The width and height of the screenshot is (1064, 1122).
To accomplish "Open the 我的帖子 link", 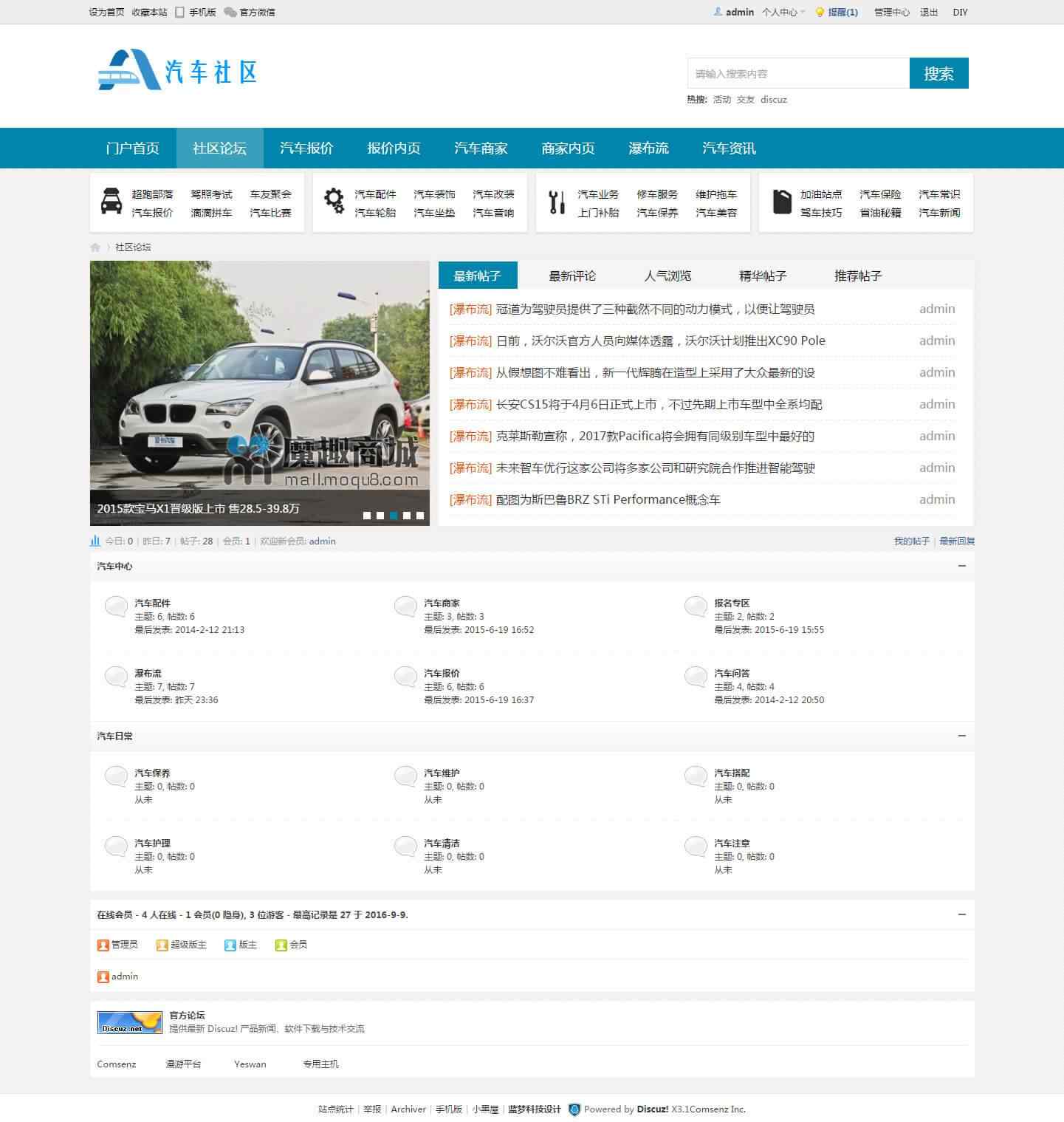I will 912,541.
